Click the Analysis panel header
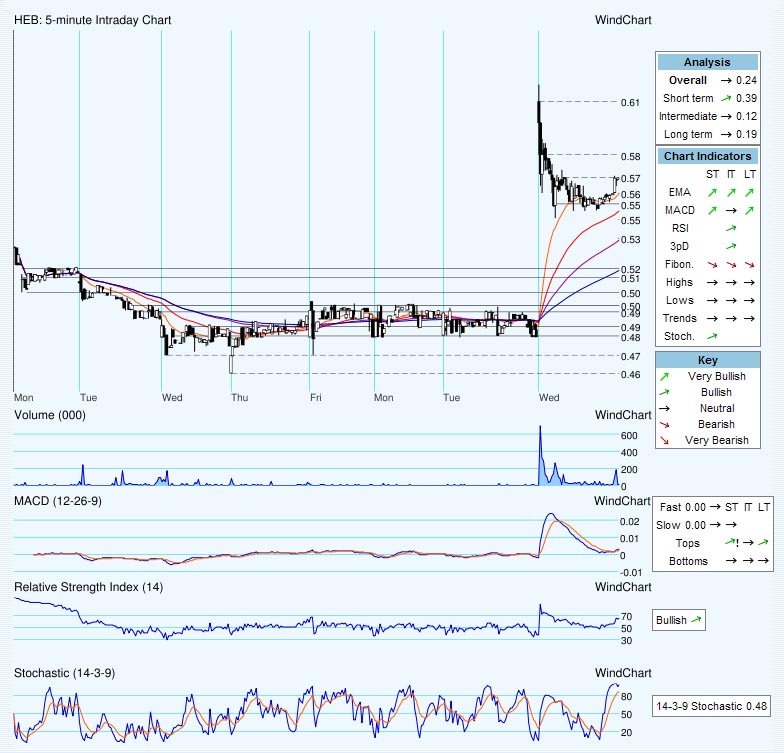Screen dimensions: 784x753 pos(707,62)
